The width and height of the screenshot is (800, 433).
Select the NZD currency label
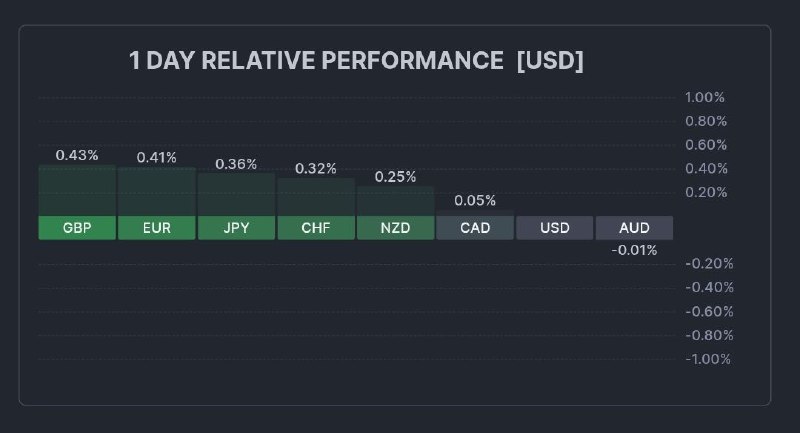pyautogui.click(x=395, y=228)
